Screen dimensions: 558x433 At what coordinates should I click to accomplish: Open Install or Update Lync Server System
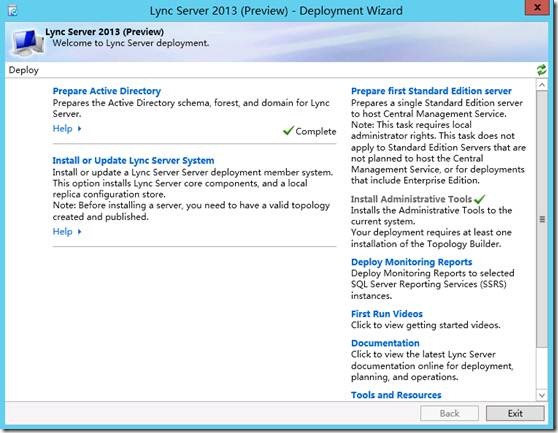tap(133, 160)
